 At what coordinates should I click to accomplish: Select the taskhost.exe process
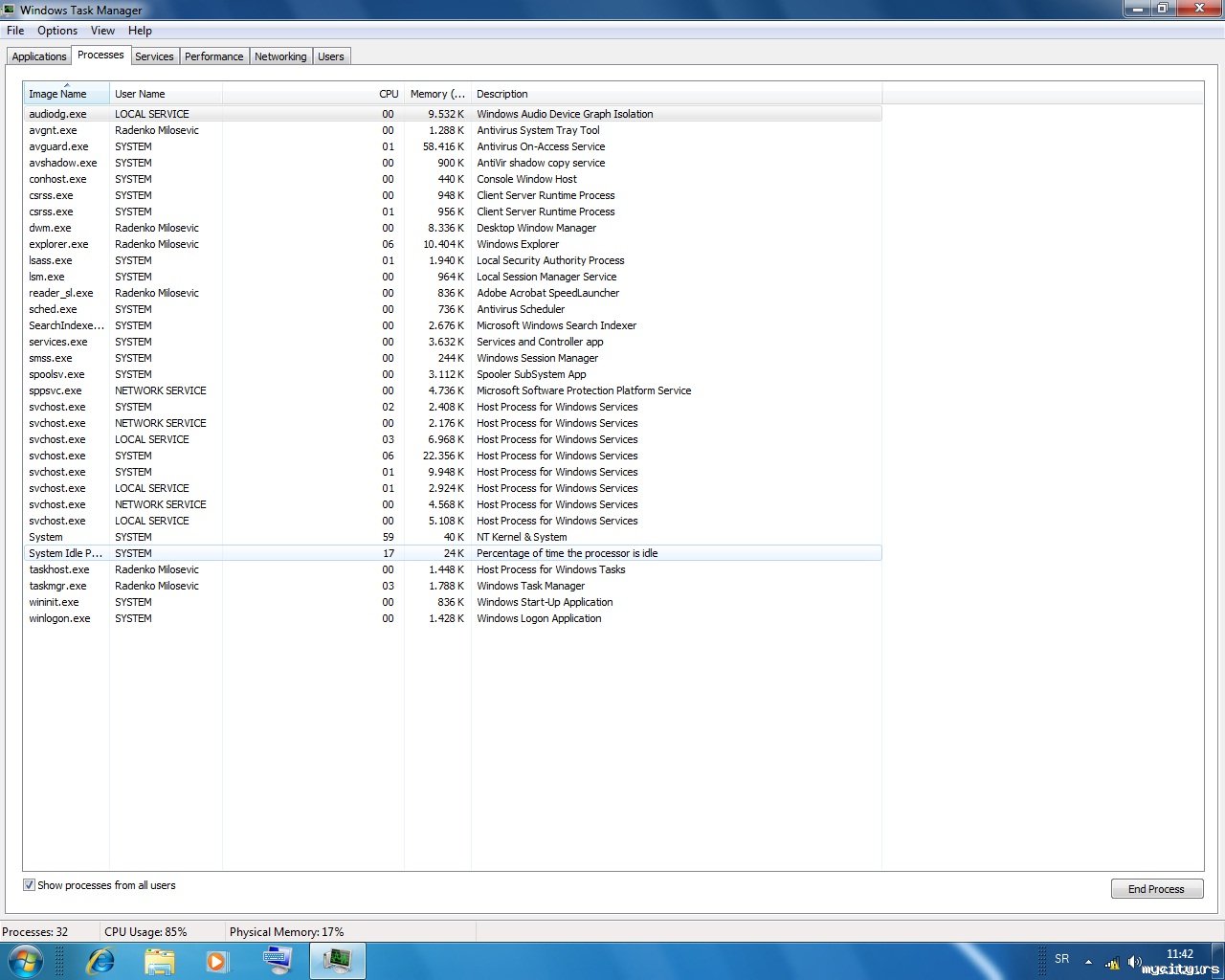[x=453, y=569]
